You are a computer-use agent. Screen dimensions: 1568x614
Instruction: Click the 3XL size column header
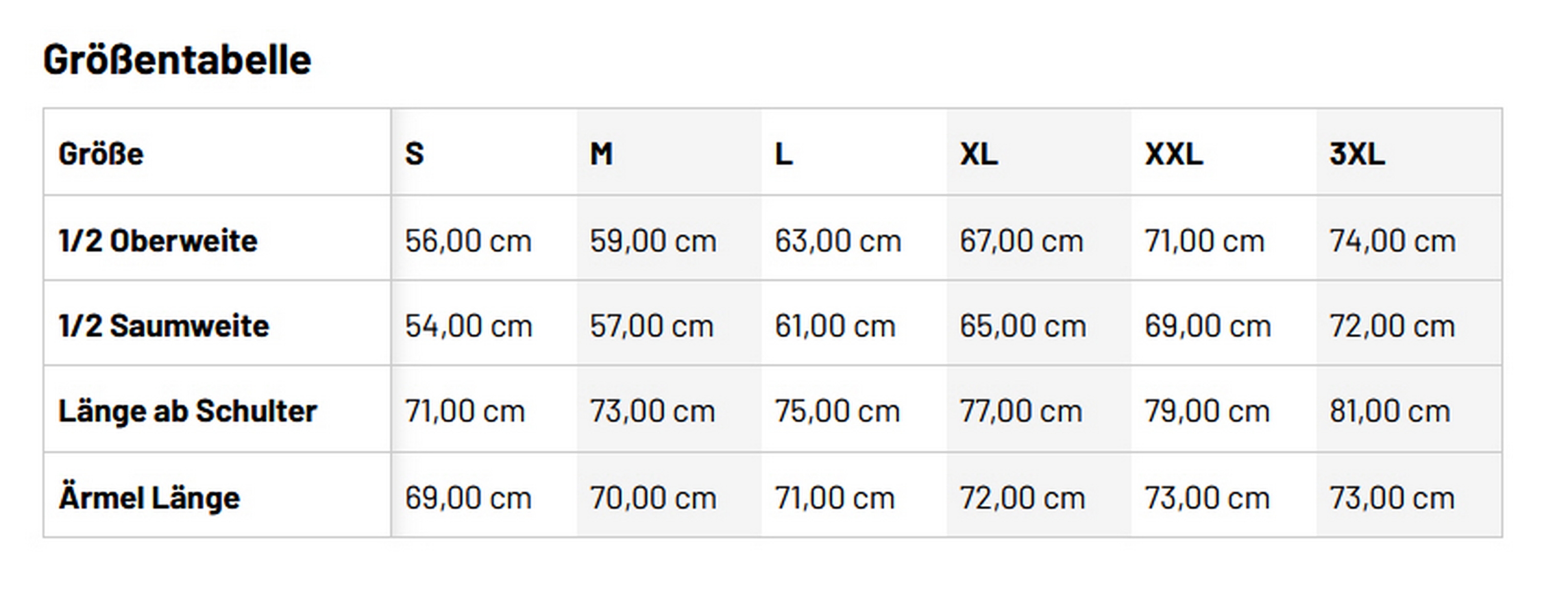1357,153
